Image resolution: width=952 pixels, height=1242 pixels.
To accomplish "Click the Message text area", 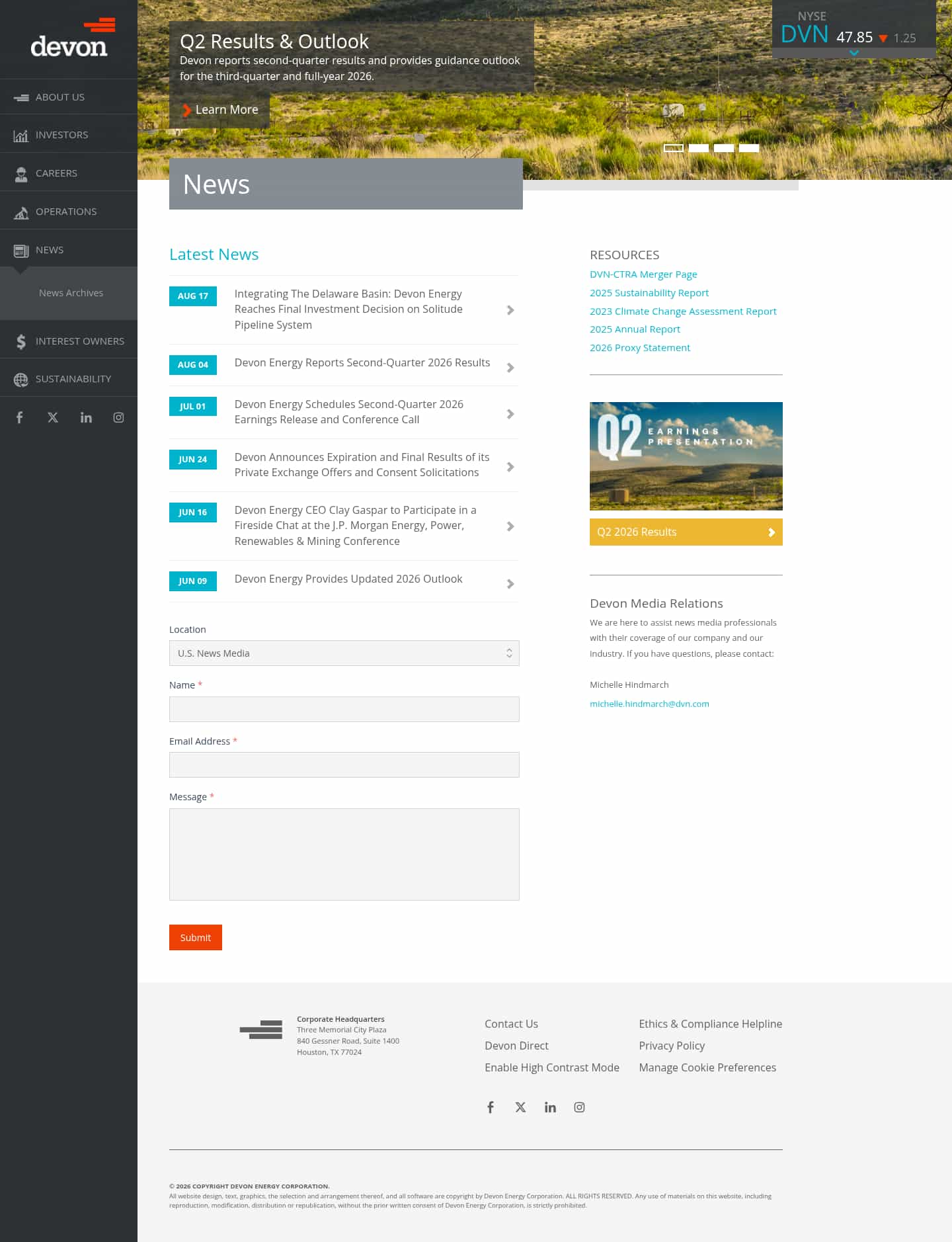I will coord(344,854).
